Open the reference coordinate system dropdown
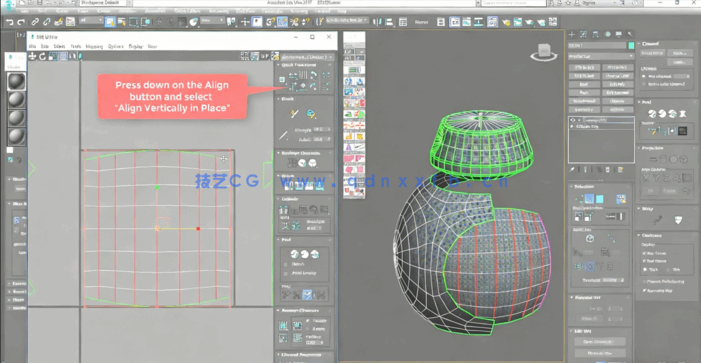 tap(212, 21)
